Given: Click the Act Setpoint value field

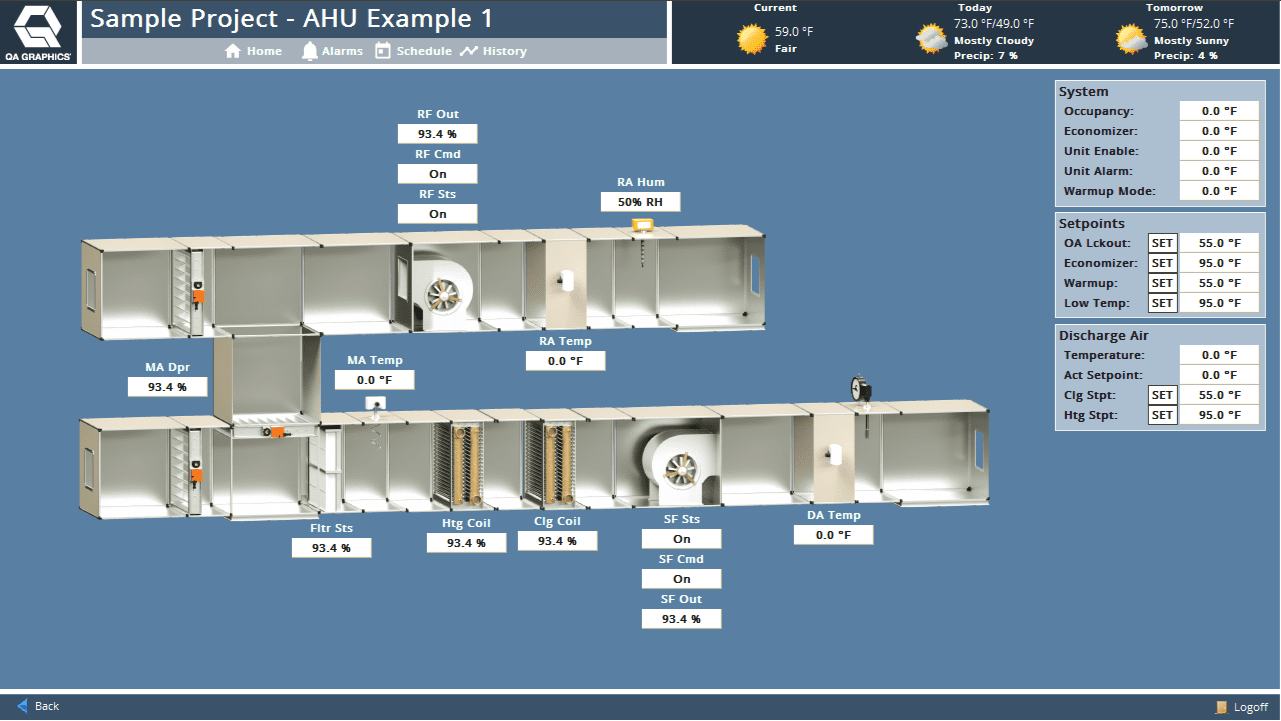Looking at the screenshot, I should pos(1220,375).
